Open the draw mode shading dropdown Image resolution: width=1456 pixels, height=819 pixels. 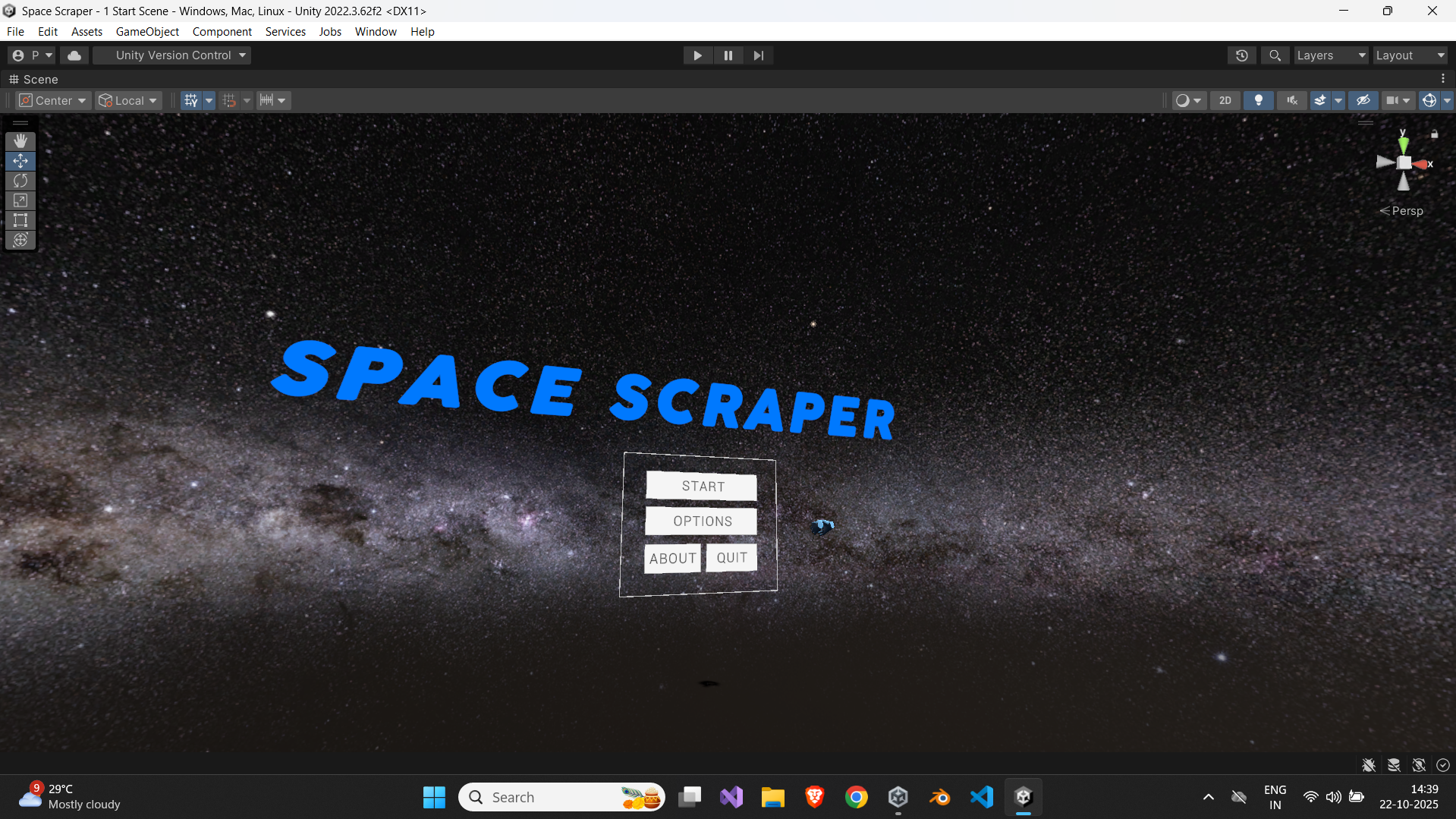click(x=1188, y=100)
